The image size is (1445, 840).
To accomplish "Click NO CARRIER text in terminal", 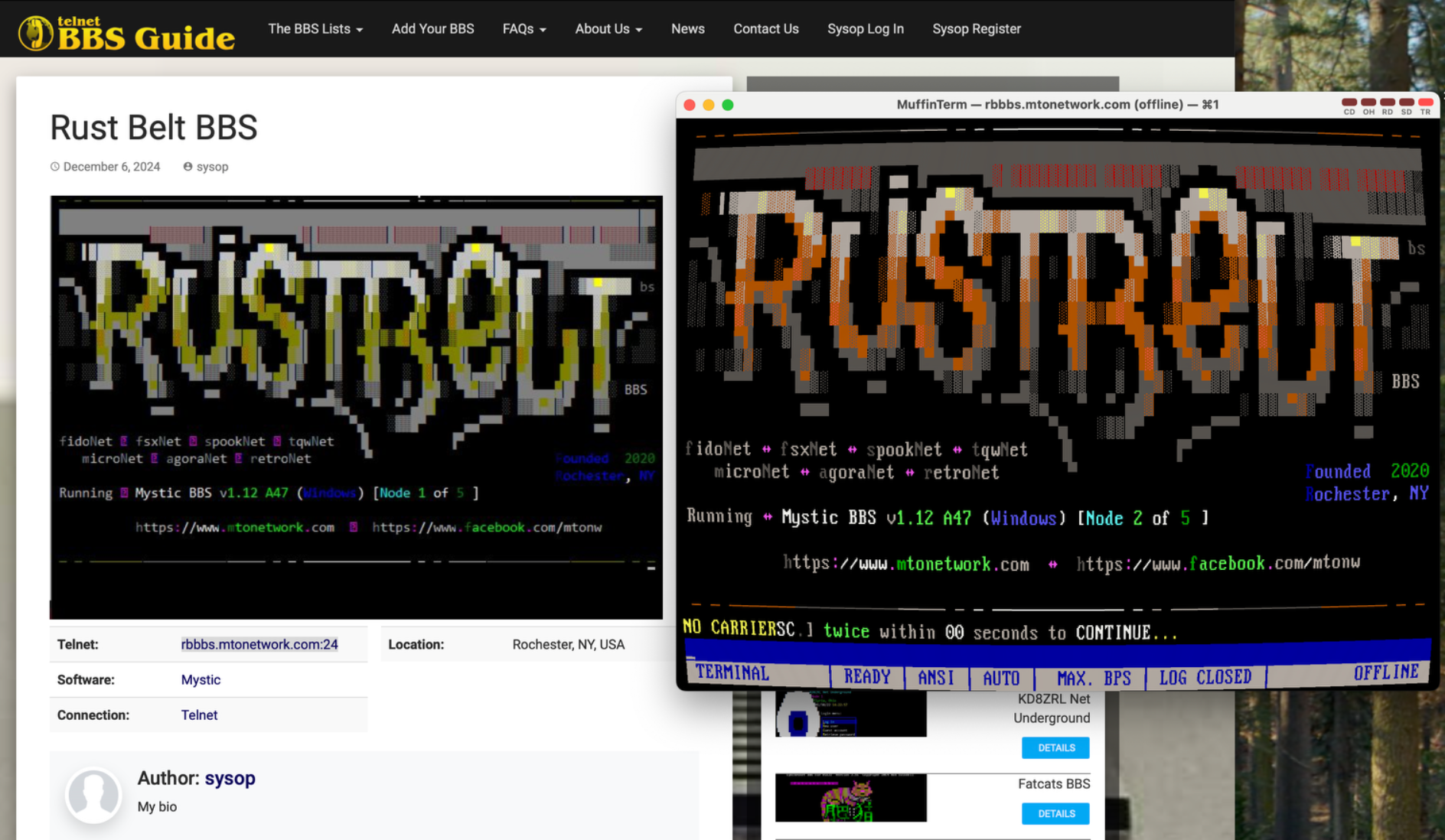I will [x=729, y=627].
